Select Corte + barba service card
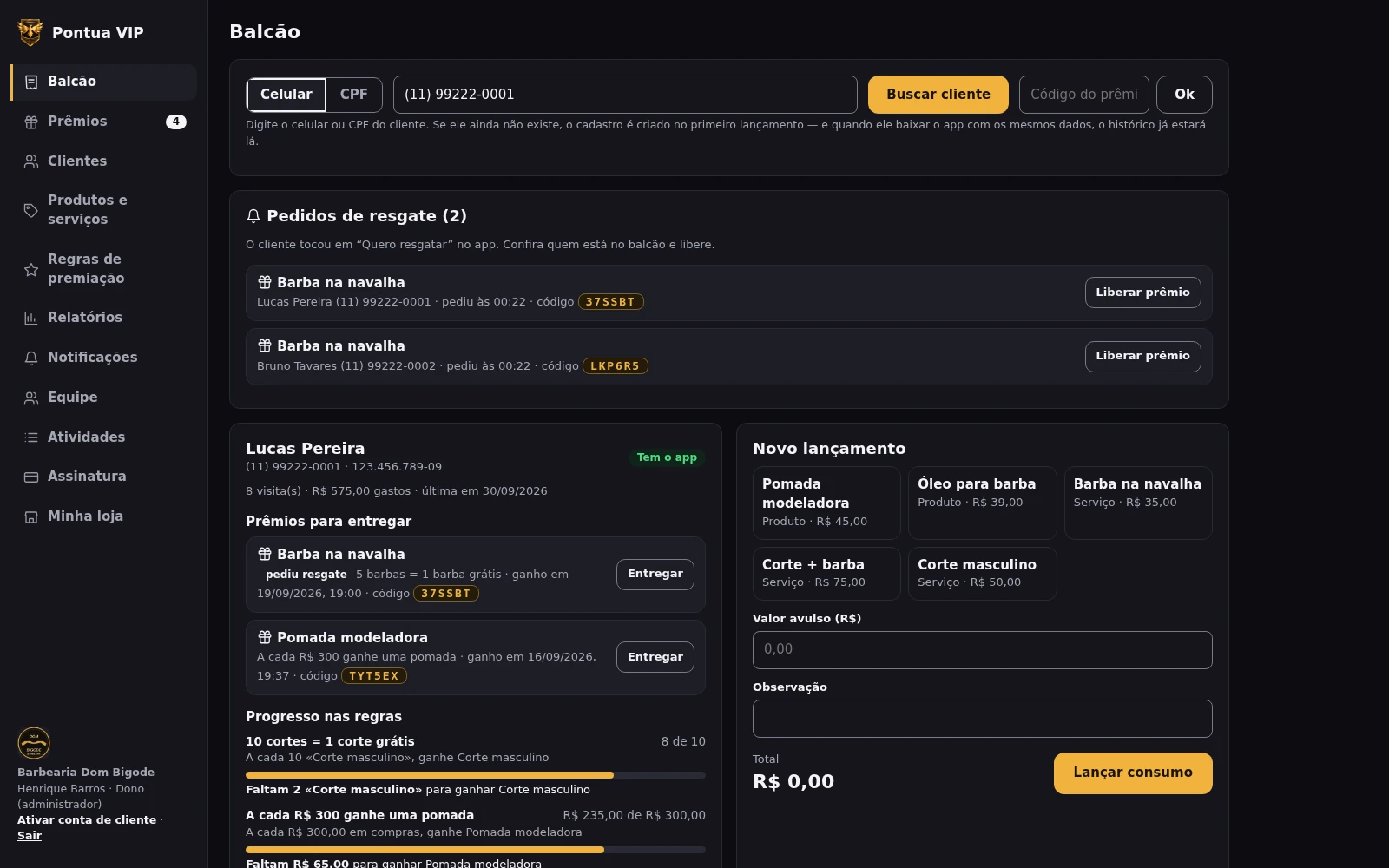 tap(826, 573)
